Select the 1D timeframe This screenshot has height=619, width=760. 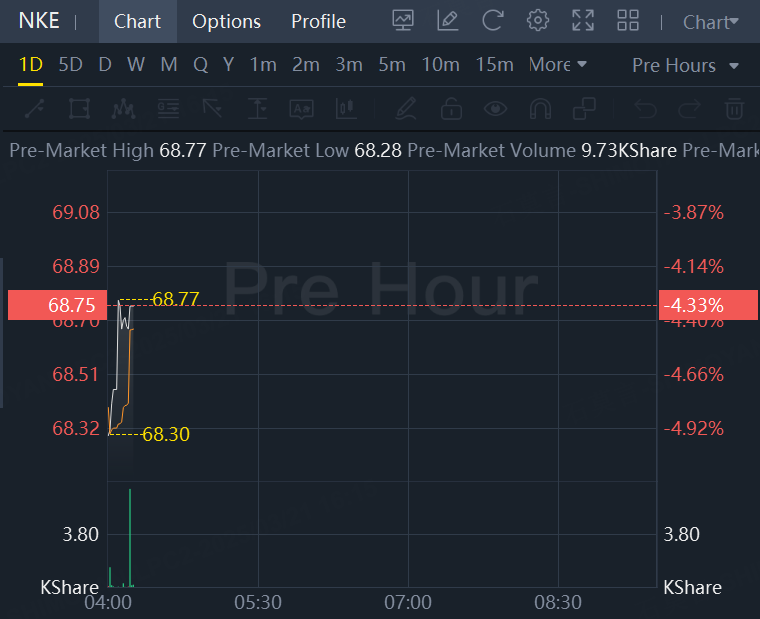click(30, 65)
